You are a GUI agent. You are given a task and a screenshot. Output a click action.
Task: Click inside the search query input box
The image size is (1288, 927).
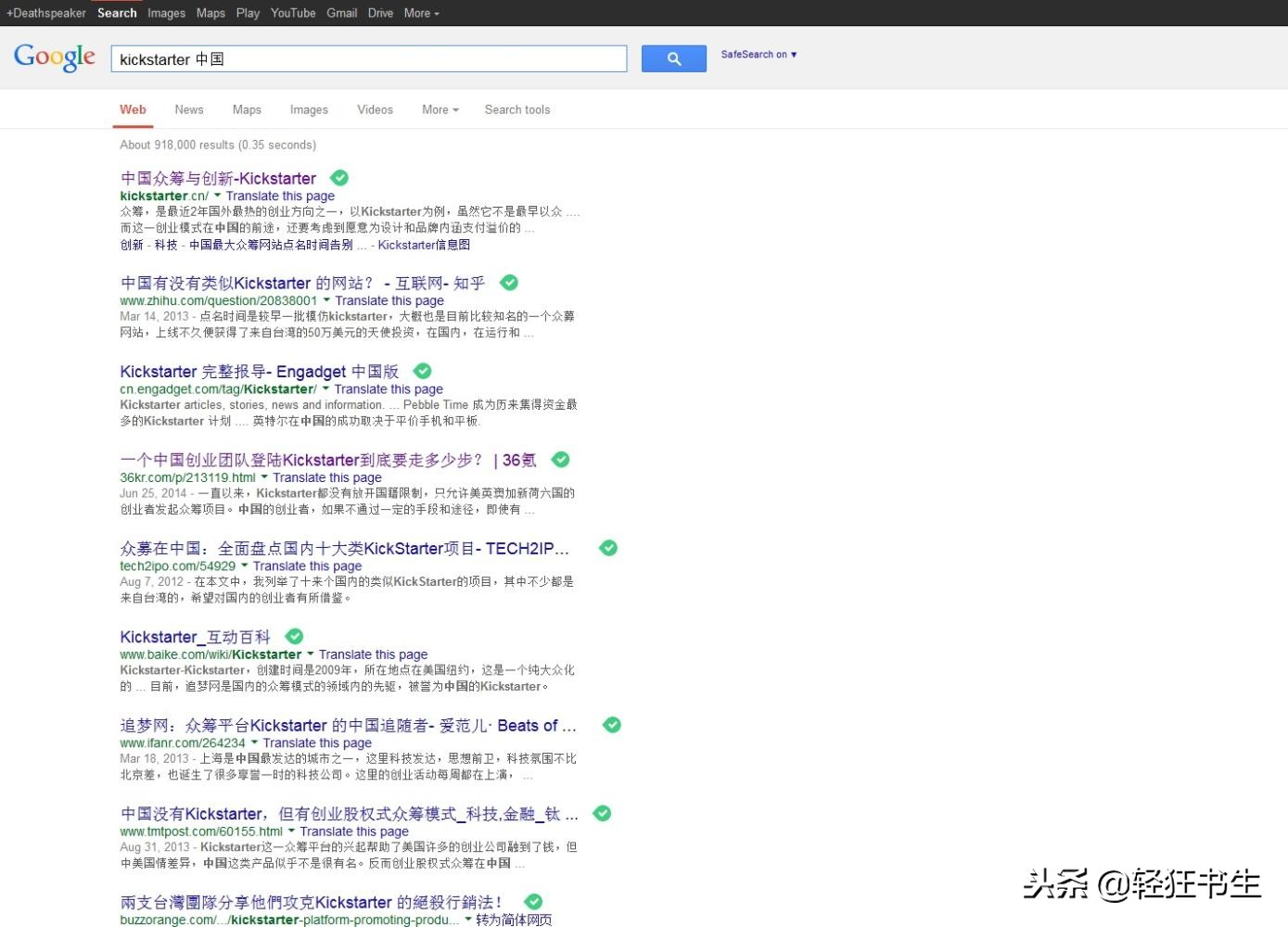(x=368, y=58)
